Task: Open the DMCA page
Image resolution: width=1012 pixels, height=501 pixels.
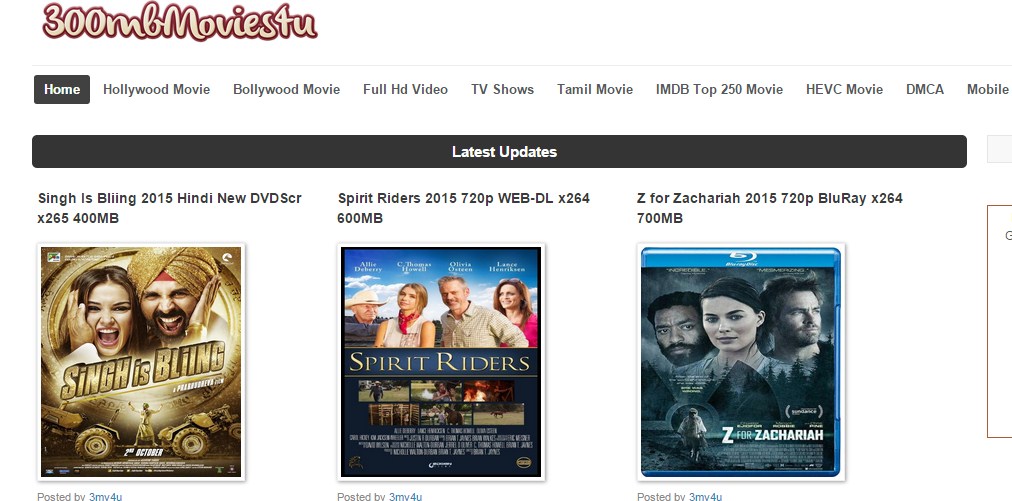Action: click(925, 89)
